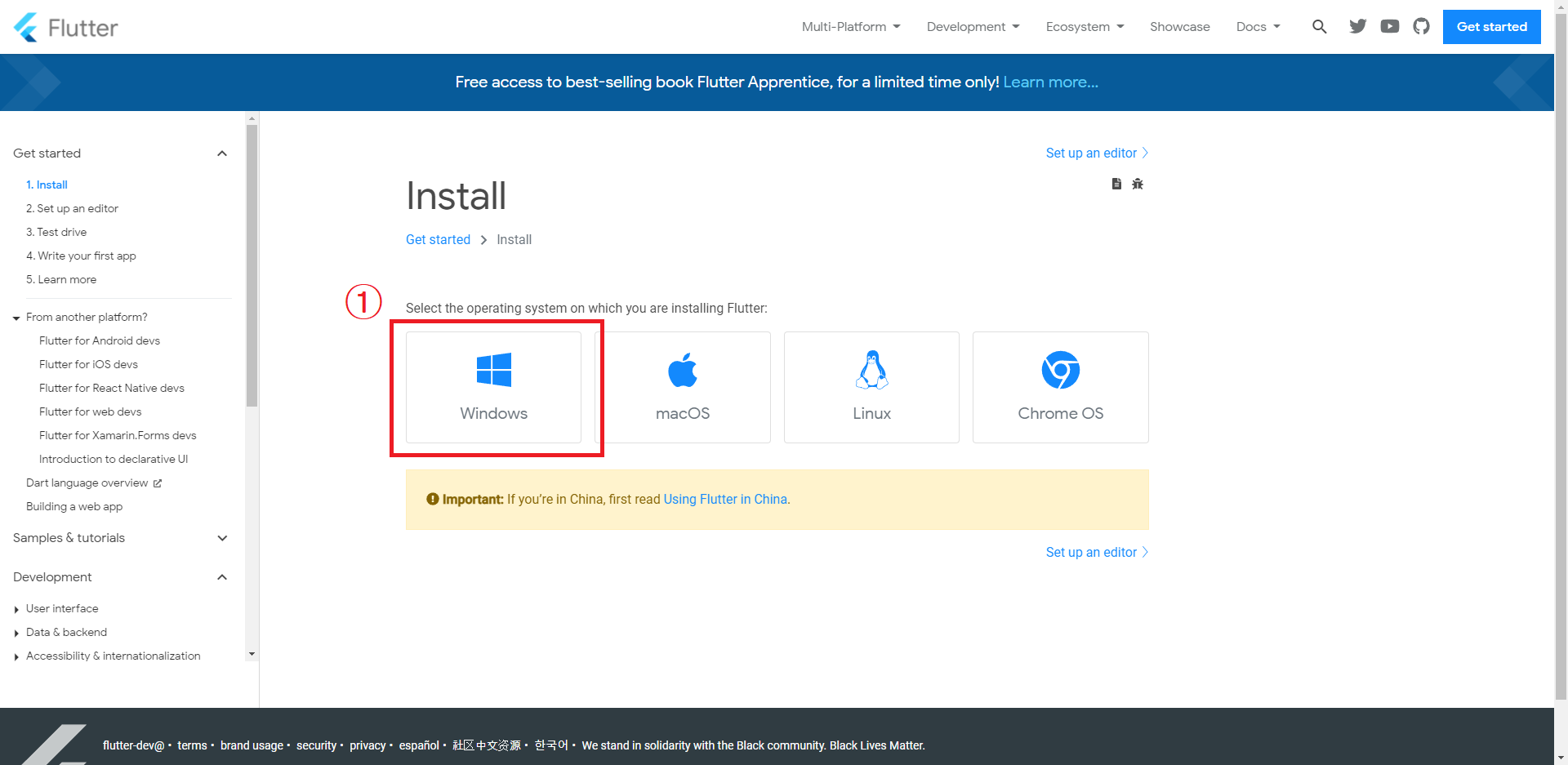The height and width of the screenshot is (765, 1568).
Task: Report an issue with the bug icon
Action: (x=1138, y=184)
